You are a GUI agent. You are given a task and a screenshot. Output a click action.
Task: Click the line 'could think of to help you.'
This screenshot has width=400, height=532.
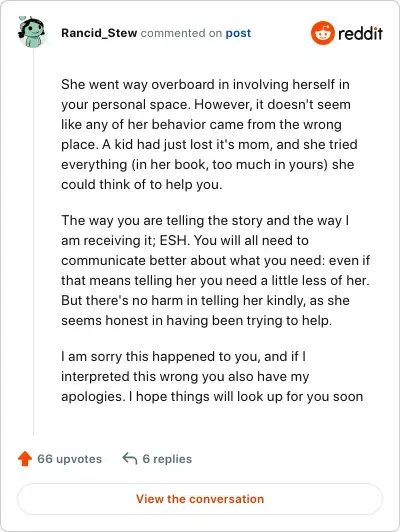click(142, 185)
